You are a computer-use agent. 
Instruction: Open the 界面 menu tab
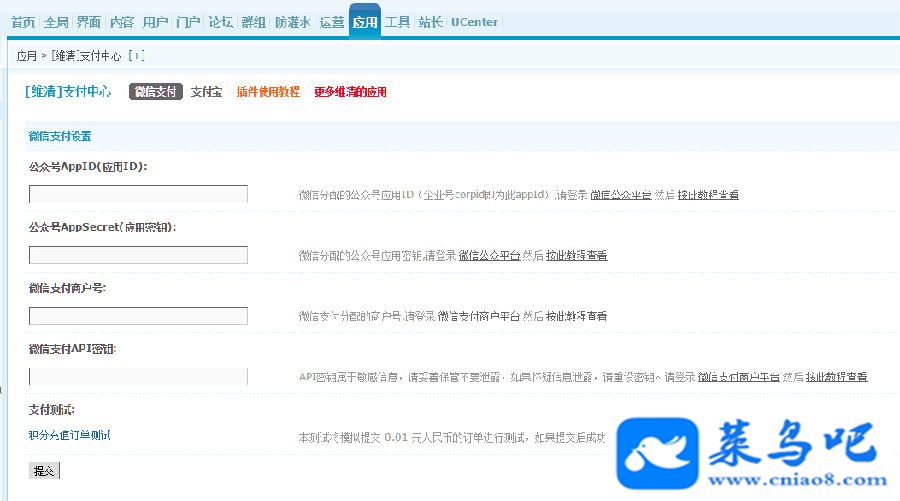click(x=89, y=22)
